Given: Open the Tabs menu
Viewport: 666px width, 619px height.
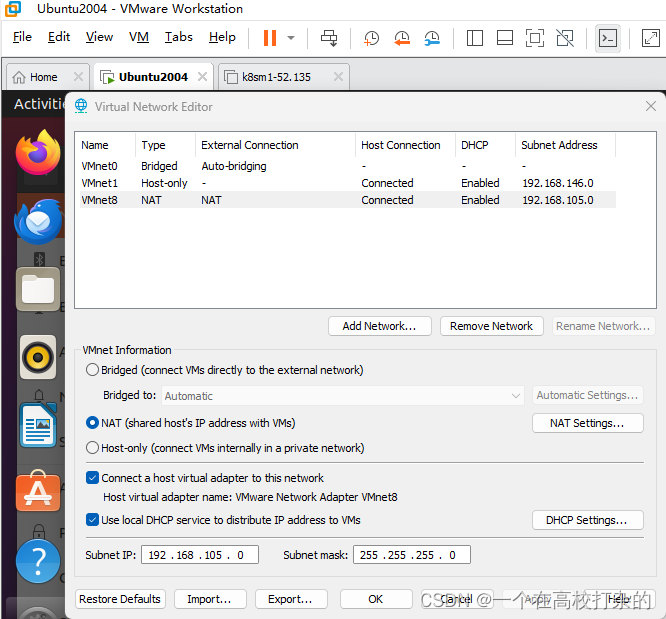Looking at the screenshot, I should point(178,37).
